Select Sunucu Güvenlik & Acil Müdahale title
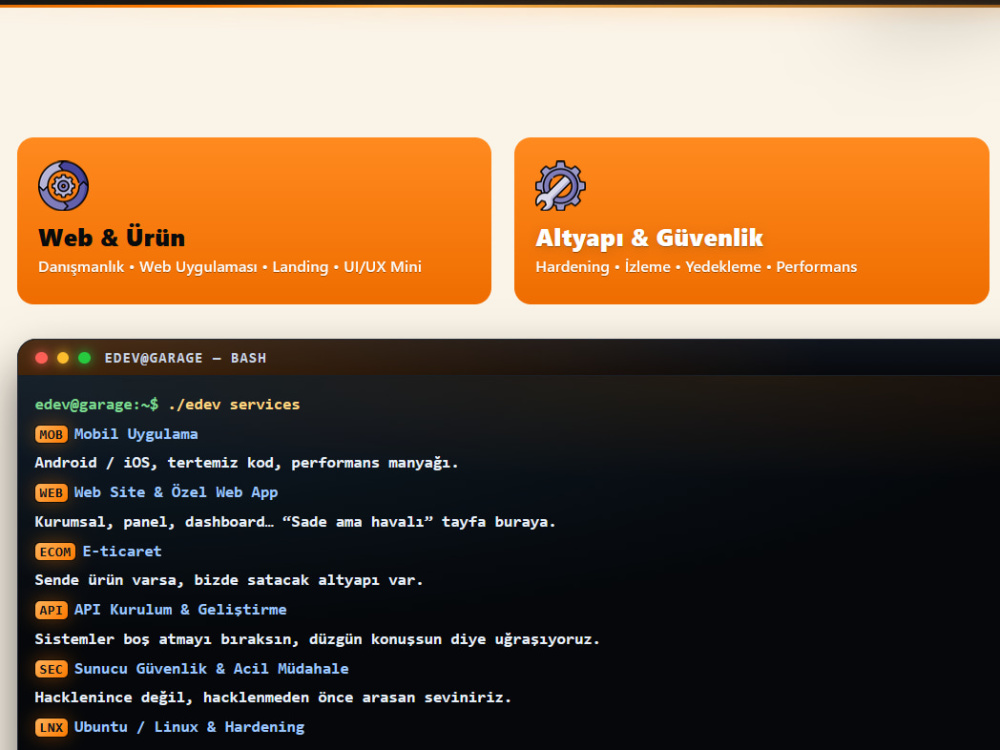 [x=211, y=668]
